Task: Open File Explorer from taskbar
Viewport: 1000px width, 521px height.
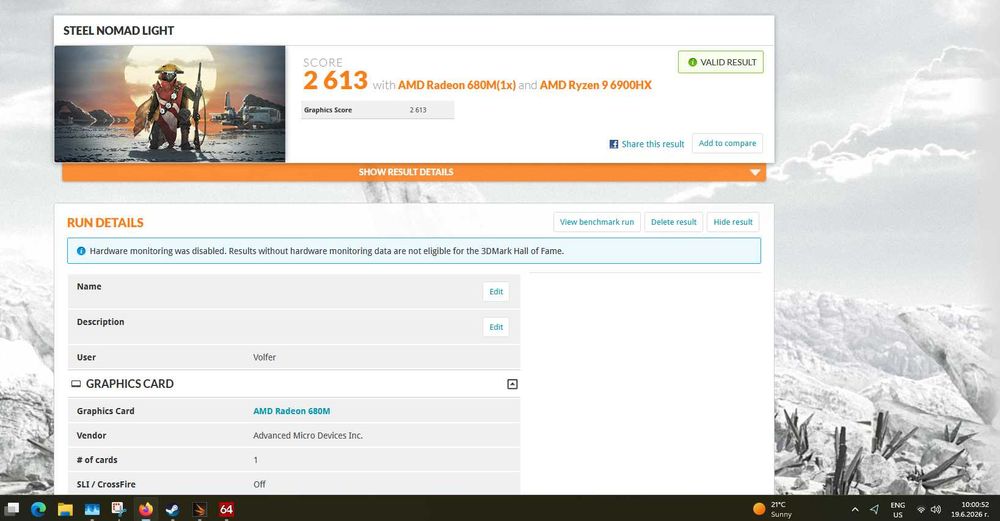Action: click(x=65, y=509)
